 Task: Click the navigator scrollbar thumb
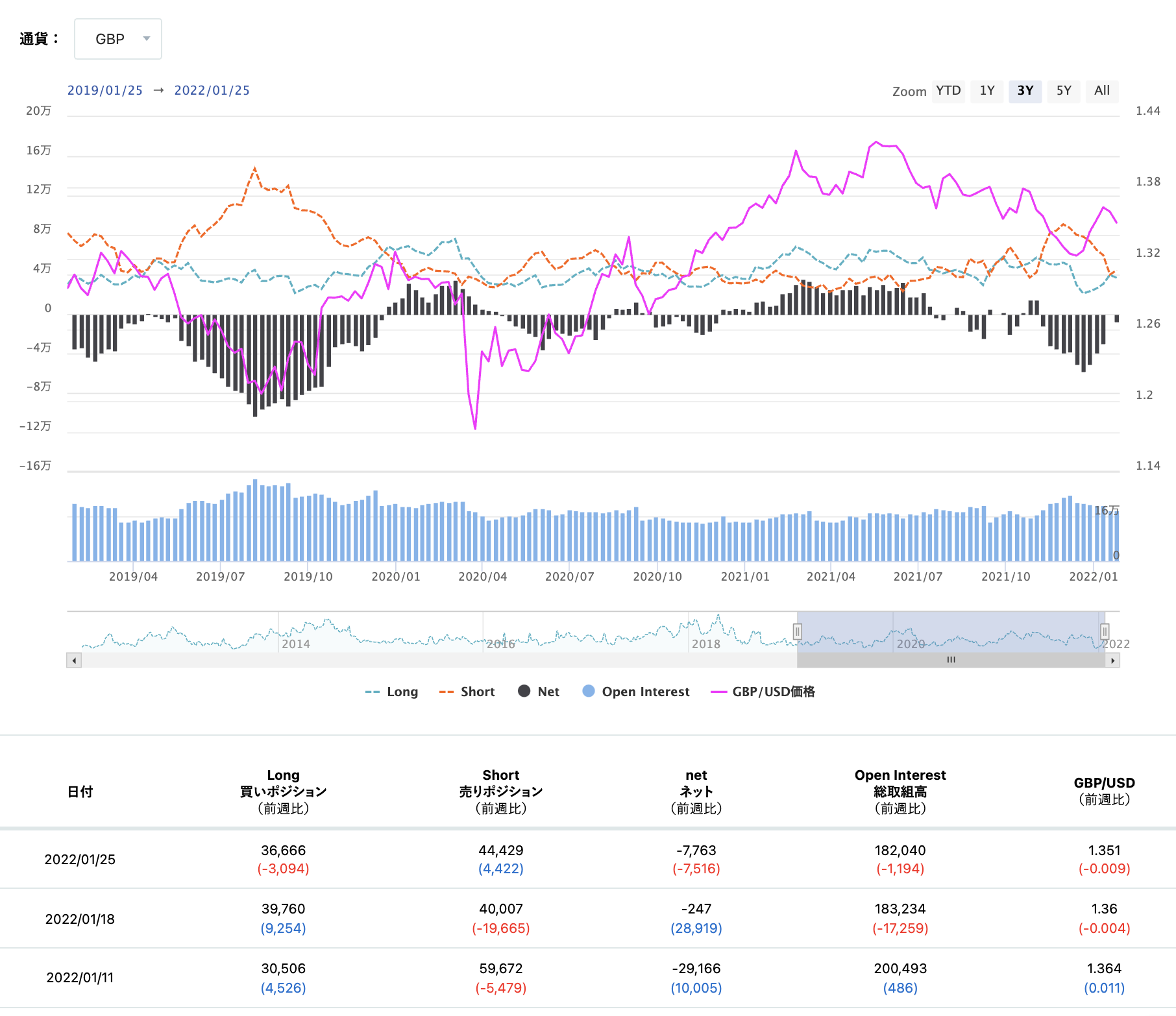pyautogui.click(x=951, y=660)
